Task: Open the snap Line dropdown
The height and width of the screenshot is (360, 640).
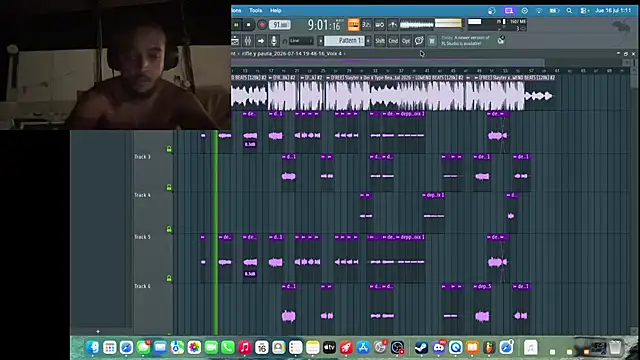Action: point(301,41)
